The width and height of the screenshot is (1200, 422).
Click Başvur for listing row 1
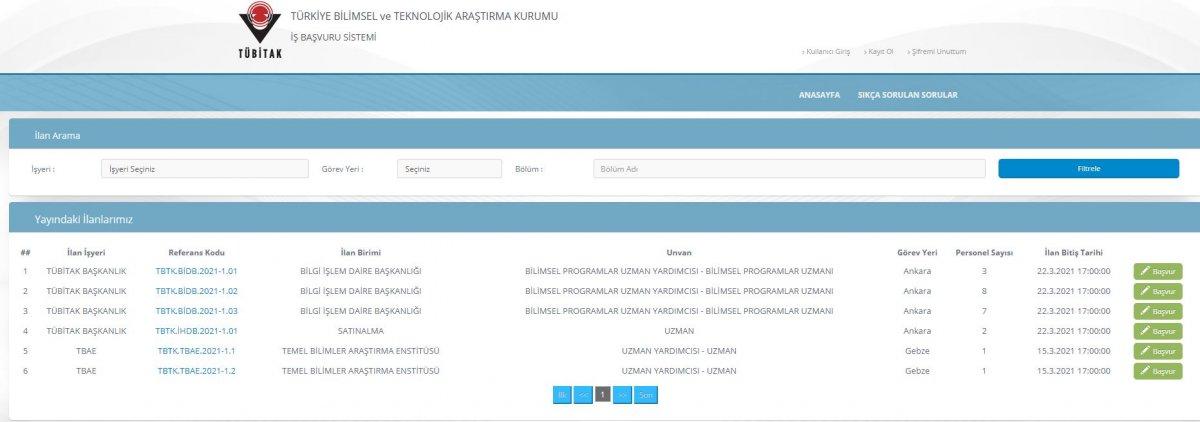[1157, 271]
